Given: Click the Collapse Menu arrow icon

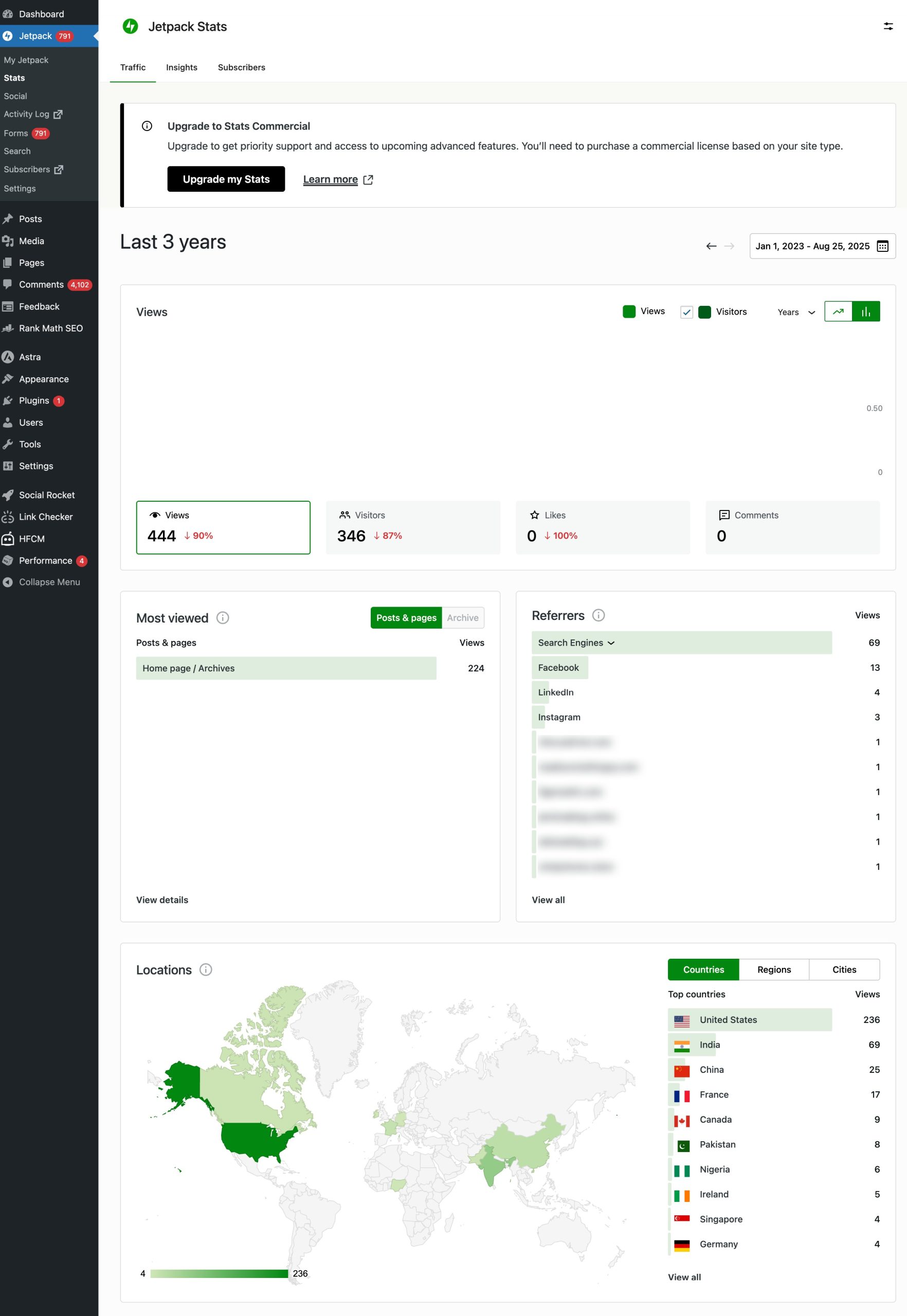Looking at the screenshot, I should (x=8, y=582).
